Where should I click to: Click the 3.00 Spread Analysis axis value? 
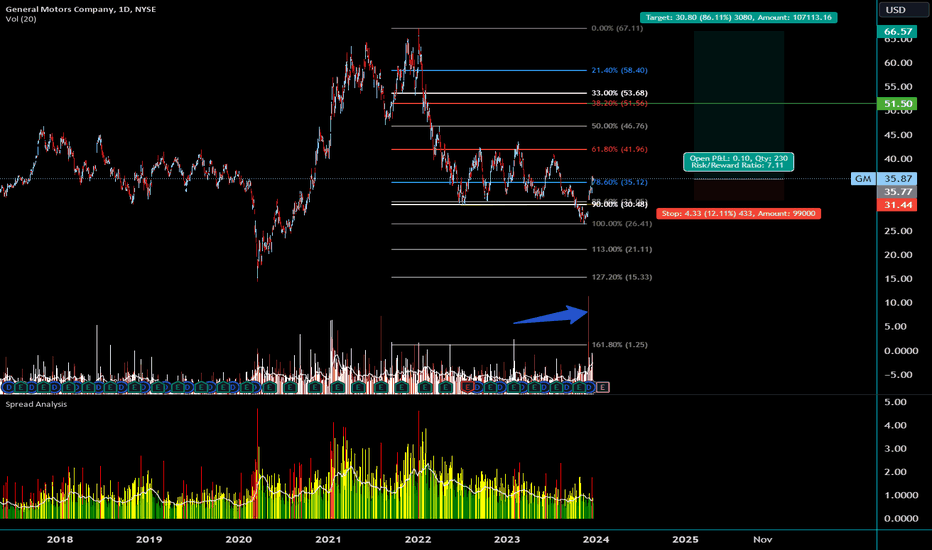[896, 448]
